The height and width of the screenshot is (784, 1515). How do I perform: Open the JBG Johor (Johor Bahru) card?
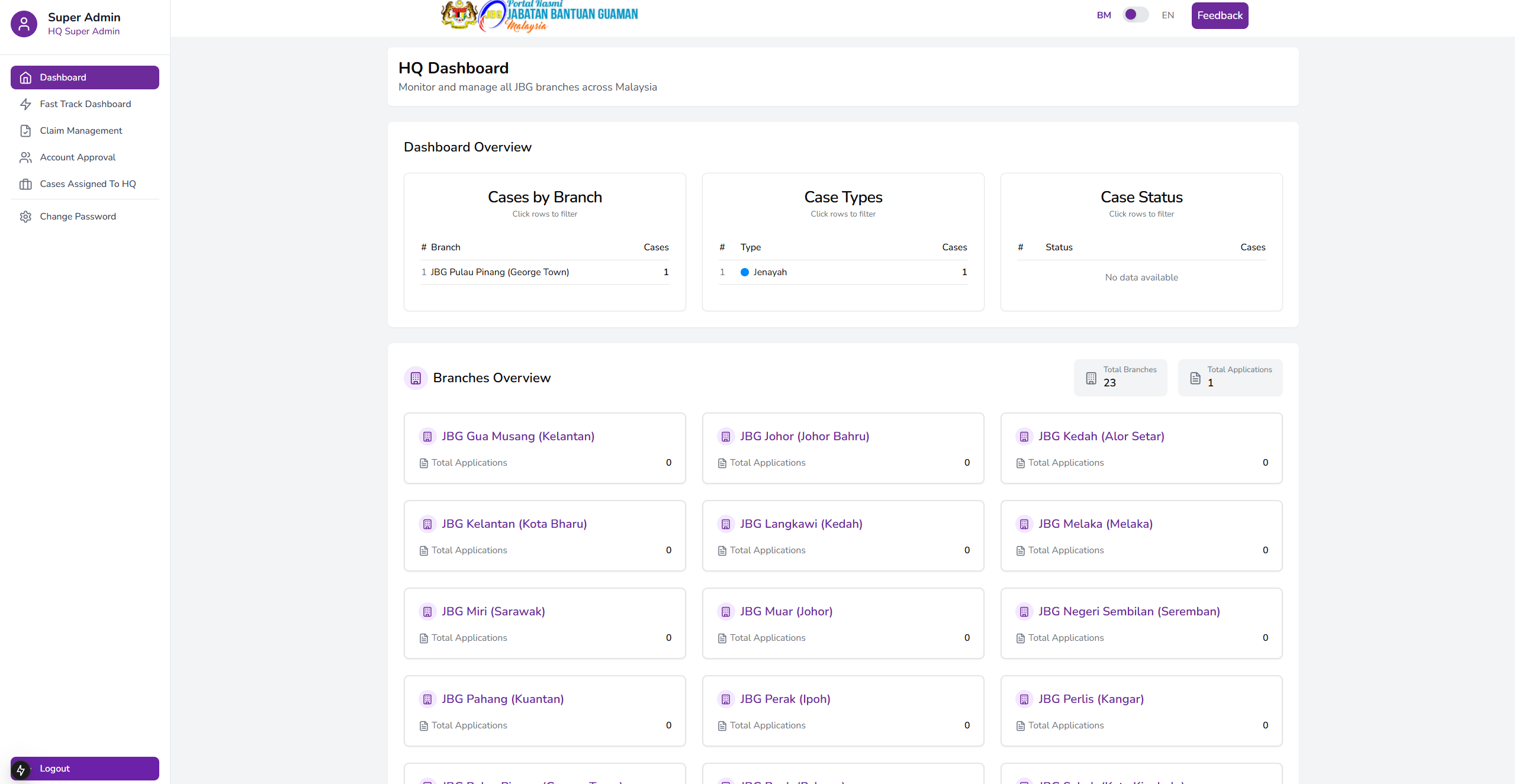click(x=842, y=448)
